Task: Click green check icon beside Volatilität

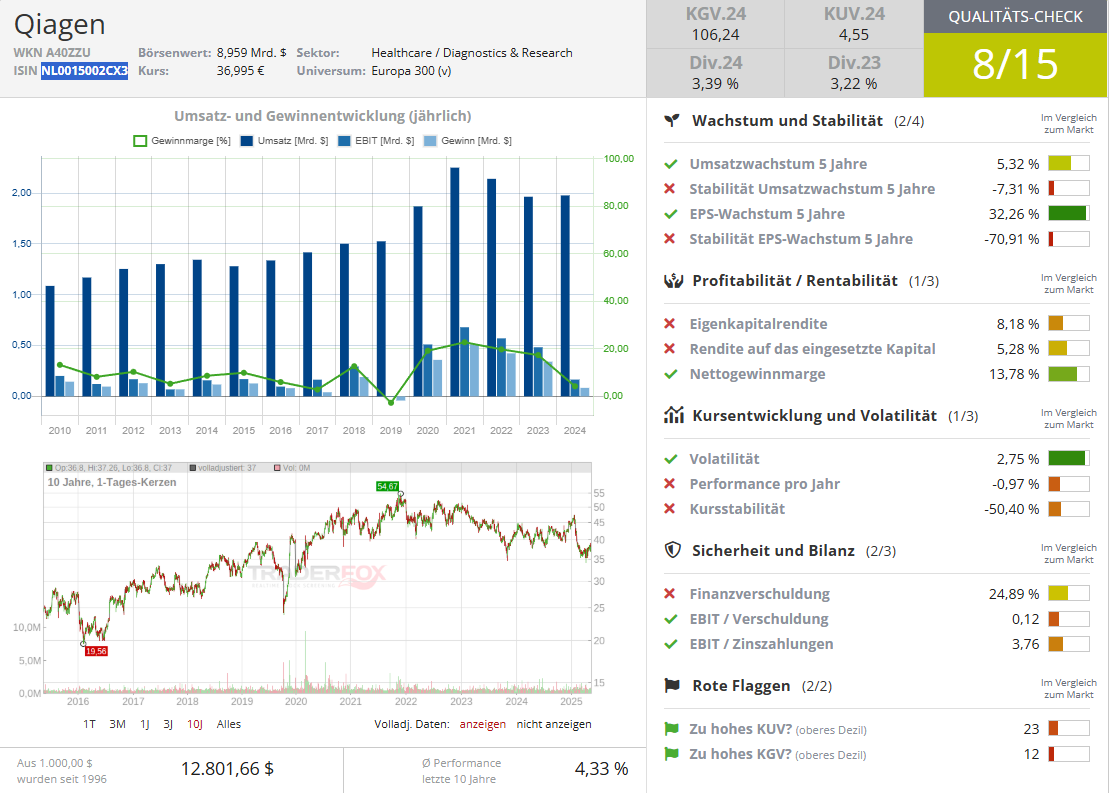Action: point(670,459)
